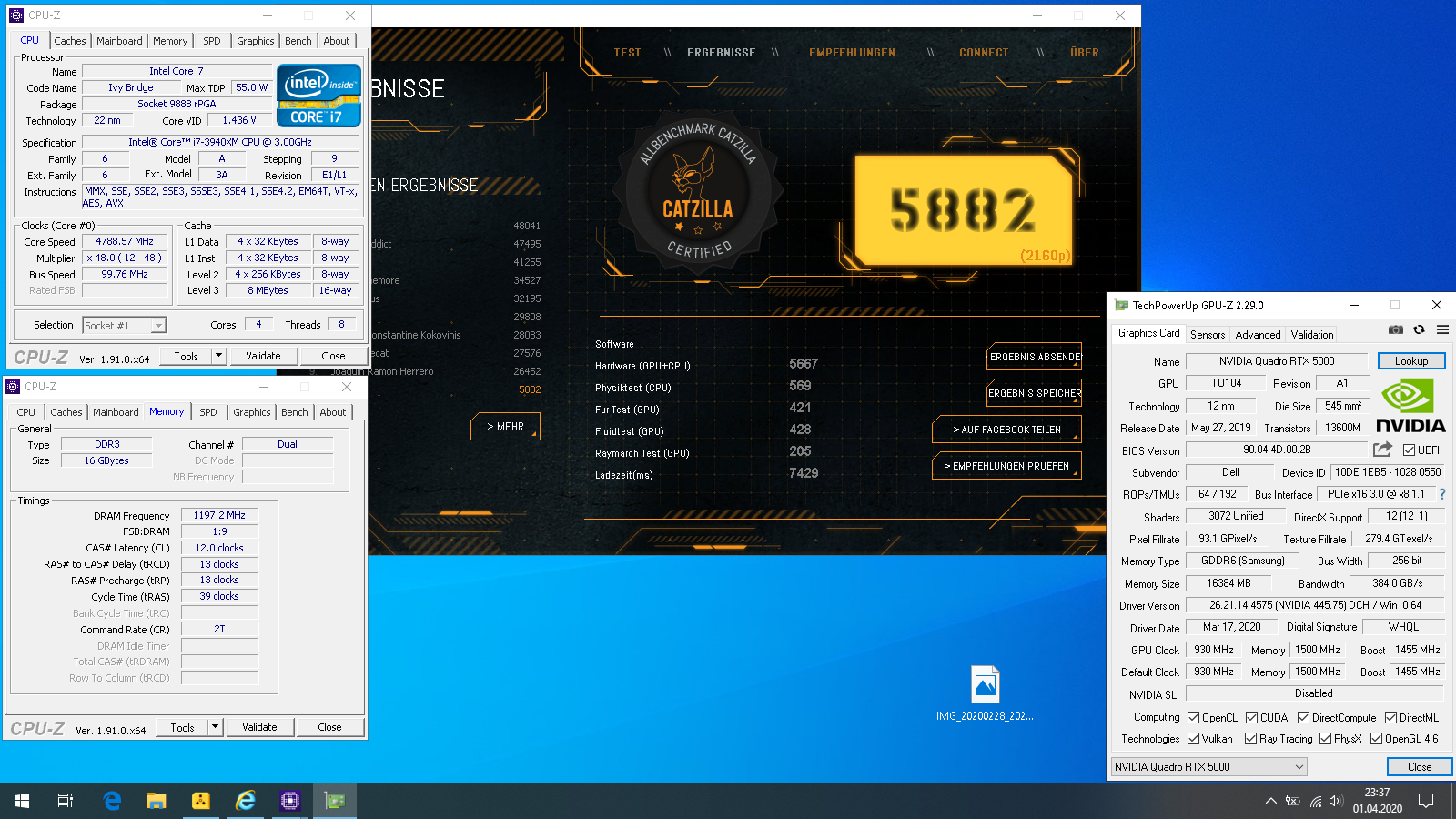1456x819 pixels.
Task: Expand the Tools dropdown arrow in bottom CPU-Z
Action: tap(215, 727)
